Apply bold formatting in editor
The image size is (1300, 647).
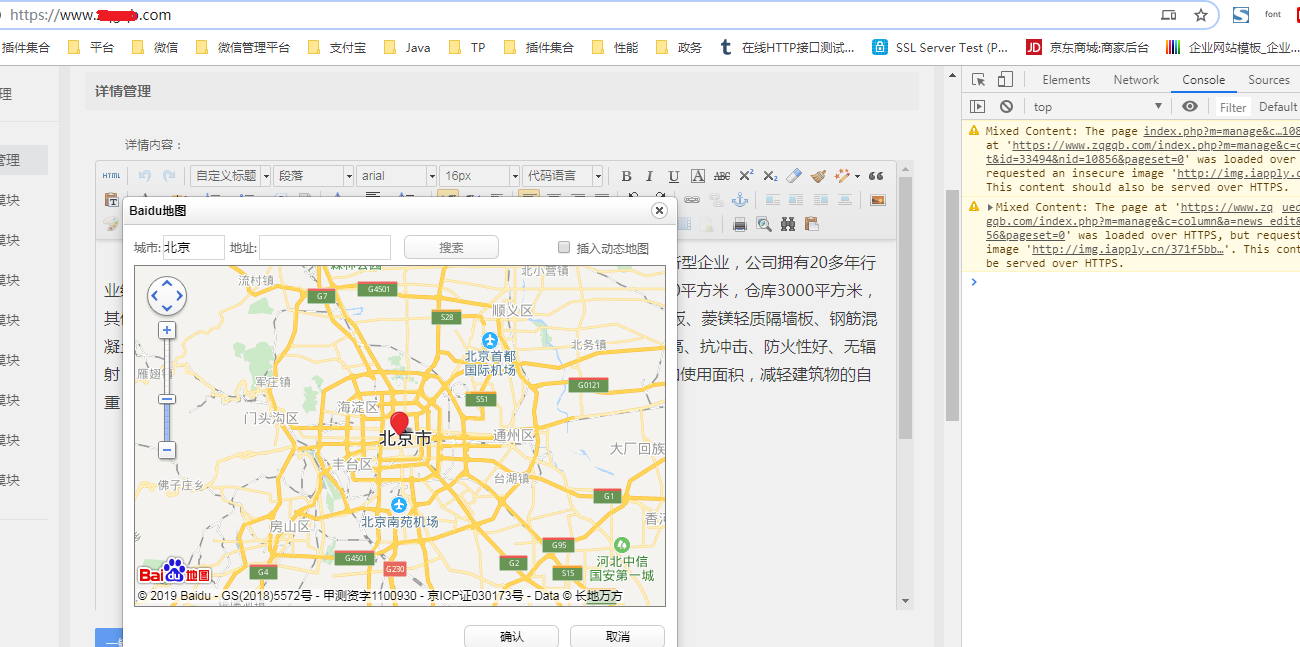pos(627,176)
